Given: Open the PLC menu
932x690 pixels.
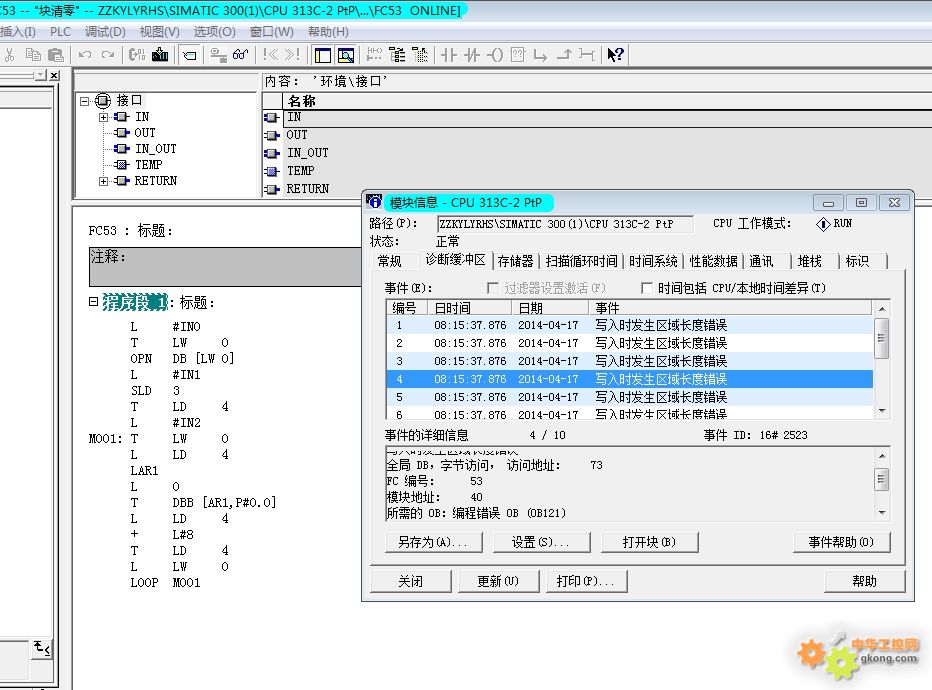Looking at the screenshot, I should point(61,31).
